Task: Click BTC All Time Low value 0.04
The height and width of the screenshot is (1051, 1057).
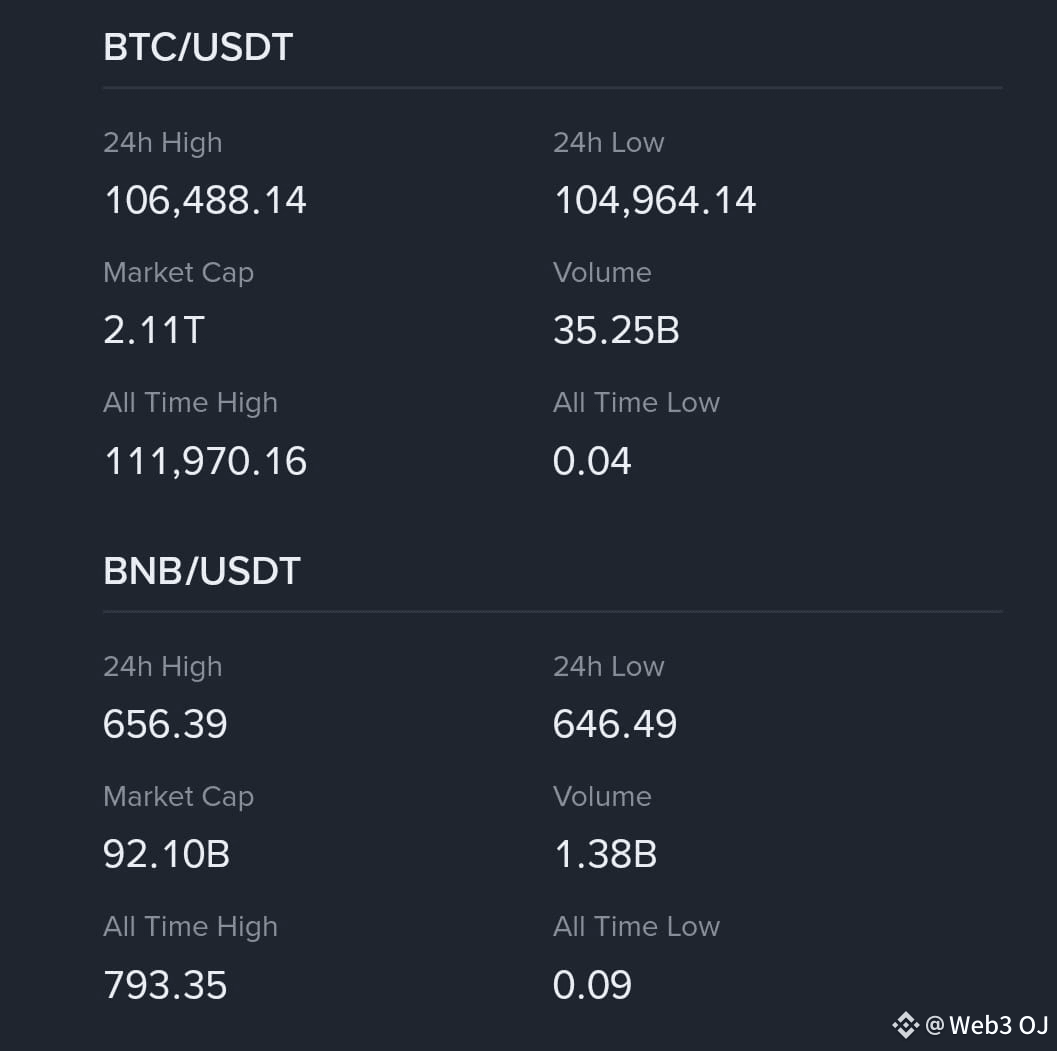Action: (592, 461)
